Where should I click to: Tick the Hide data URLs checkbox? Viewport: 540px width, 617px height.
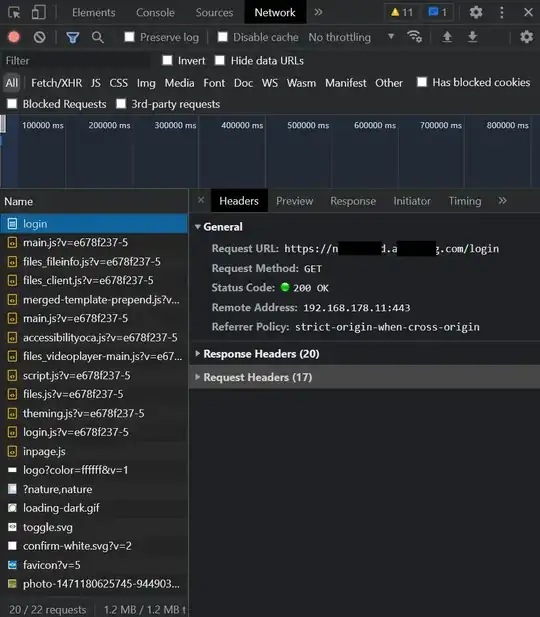pyautogui.click(x=220, y=60)
